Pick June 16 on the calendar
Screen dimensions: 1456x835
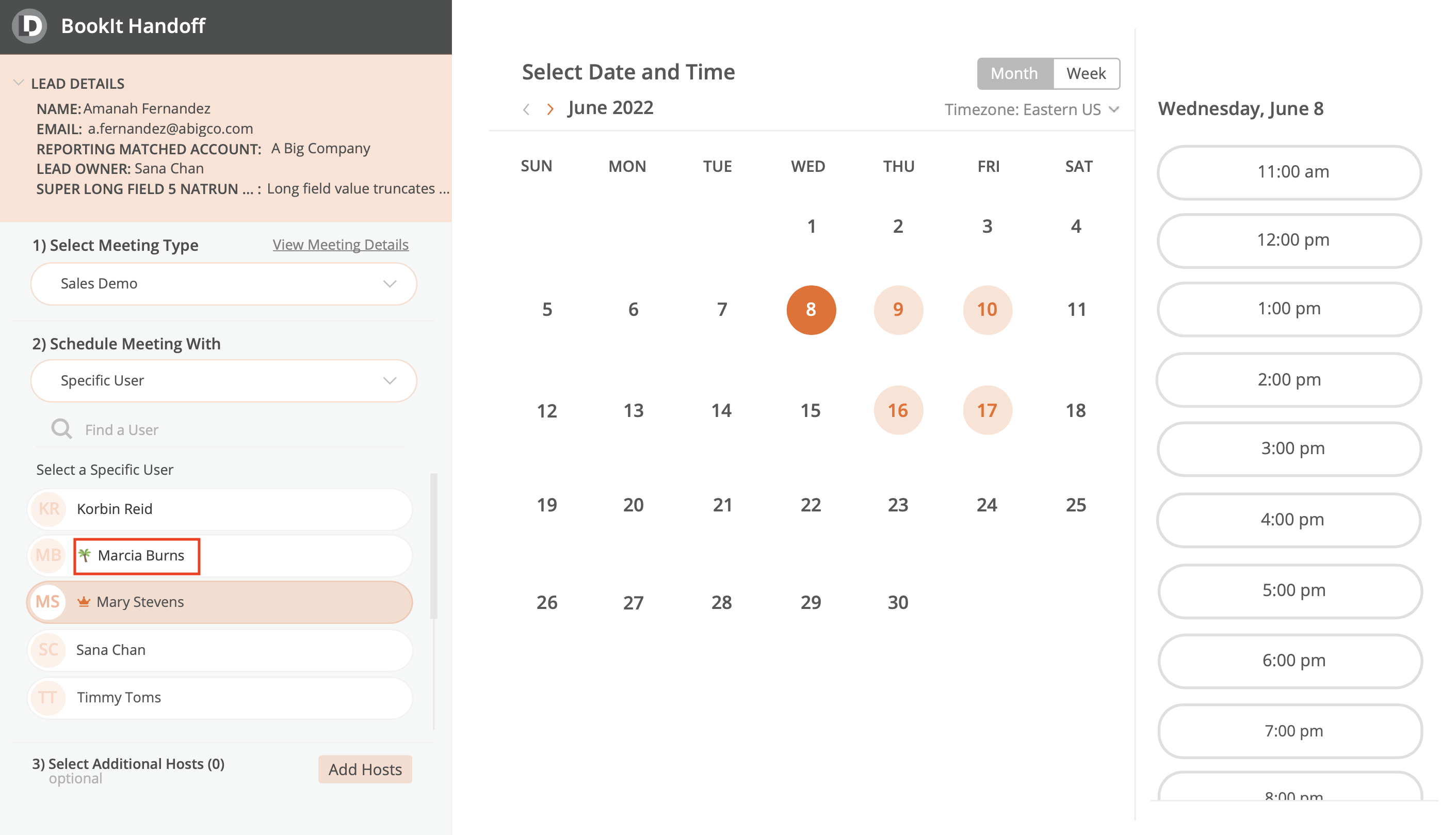[898, 410]
